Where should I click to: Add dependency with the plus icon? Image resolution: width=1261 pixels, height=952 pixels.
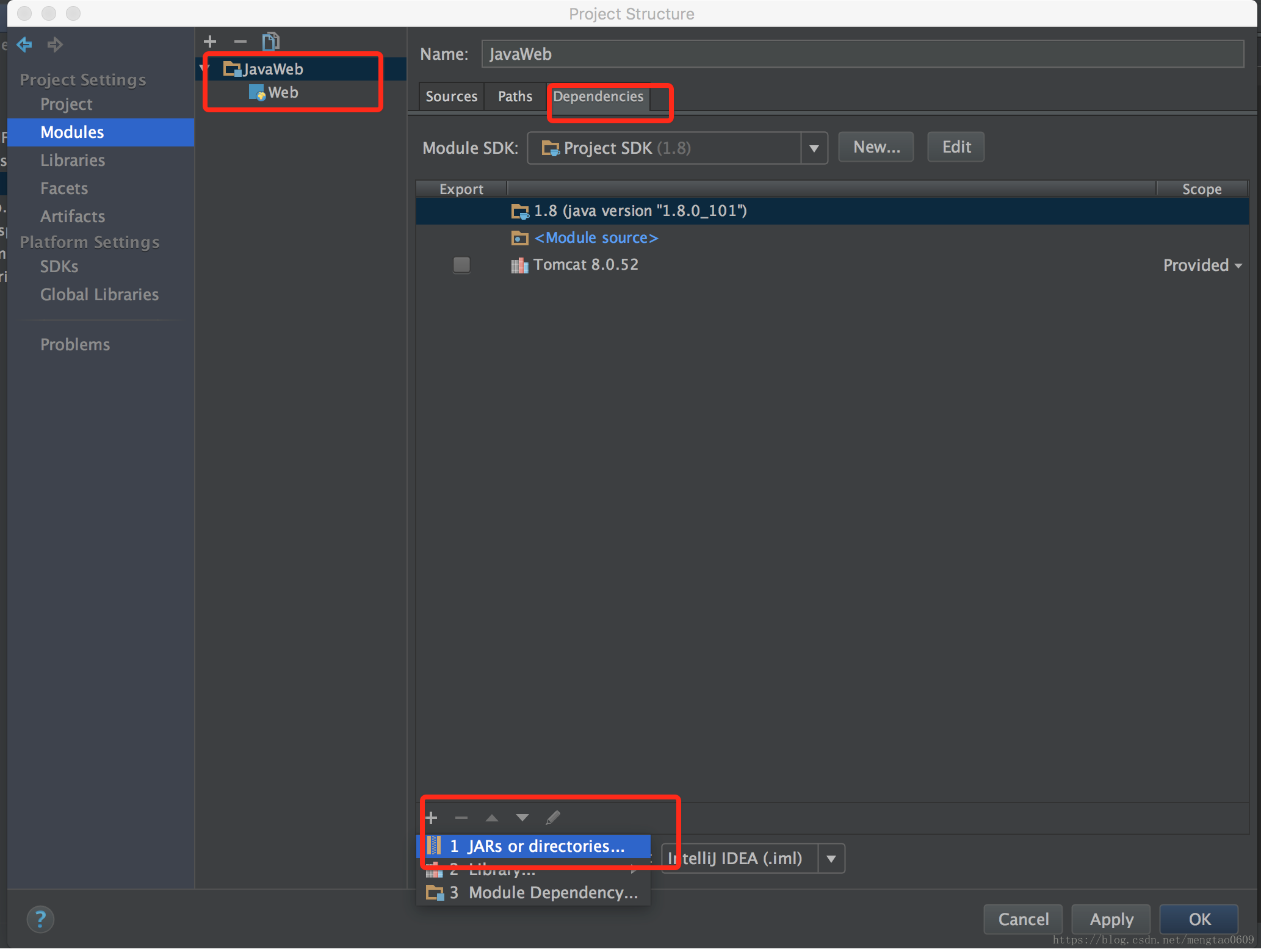(432, 818)
